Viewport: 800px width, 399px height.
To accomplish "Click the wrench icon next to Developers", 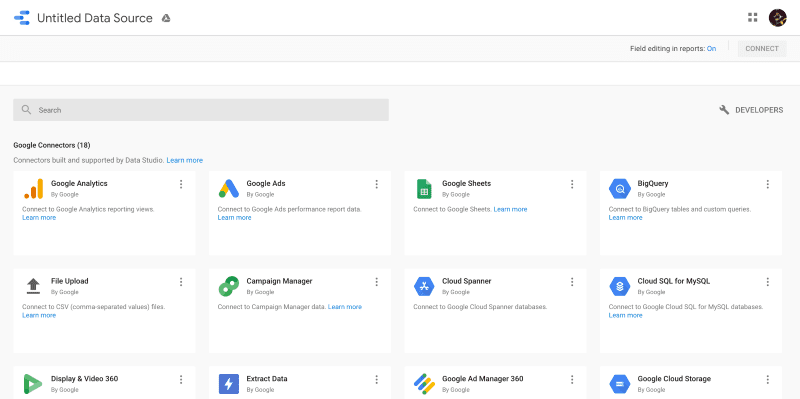I will [724, 110].
